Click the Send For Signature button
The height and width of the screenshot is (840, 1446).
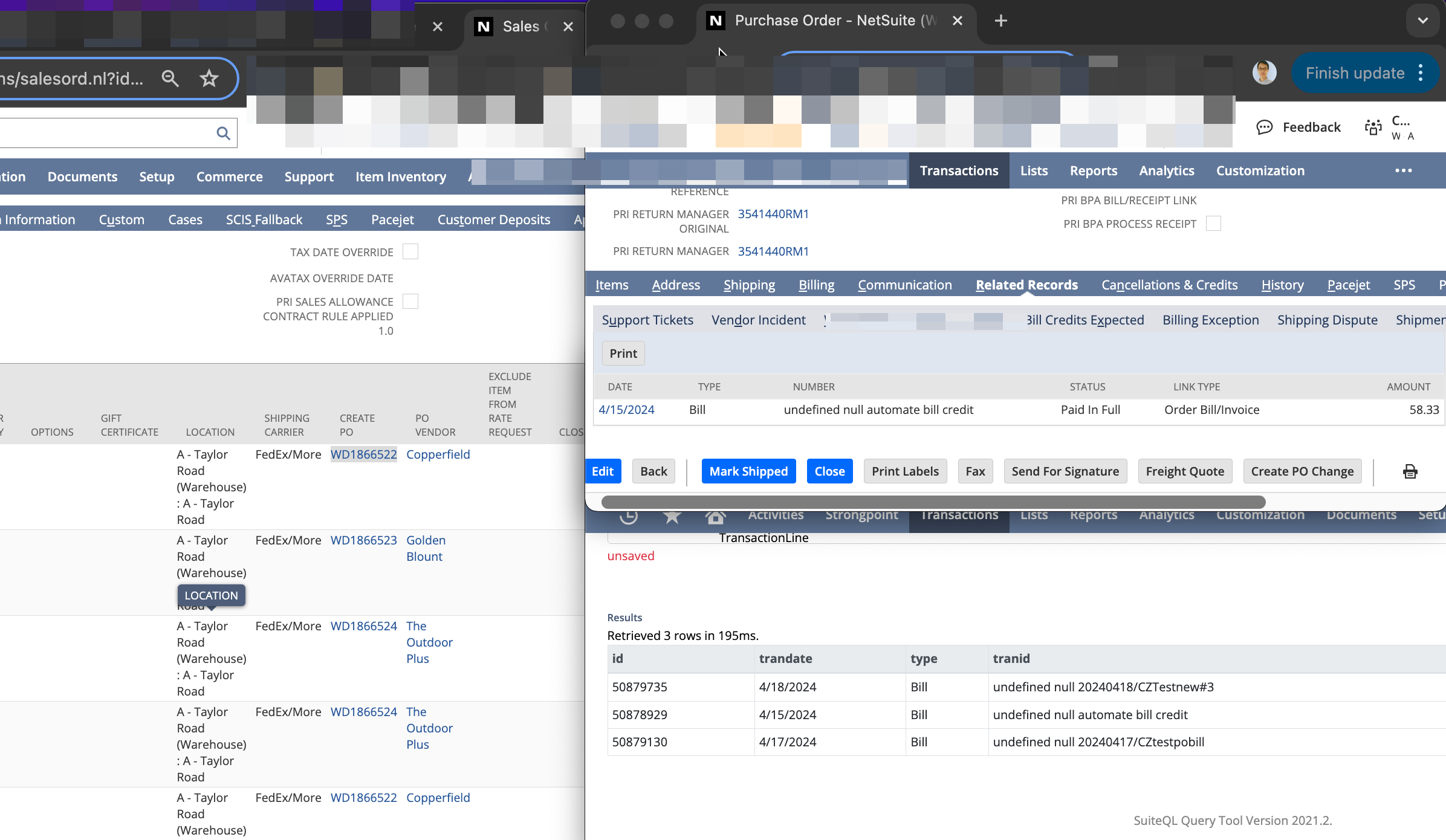(x=1065, y=471)
